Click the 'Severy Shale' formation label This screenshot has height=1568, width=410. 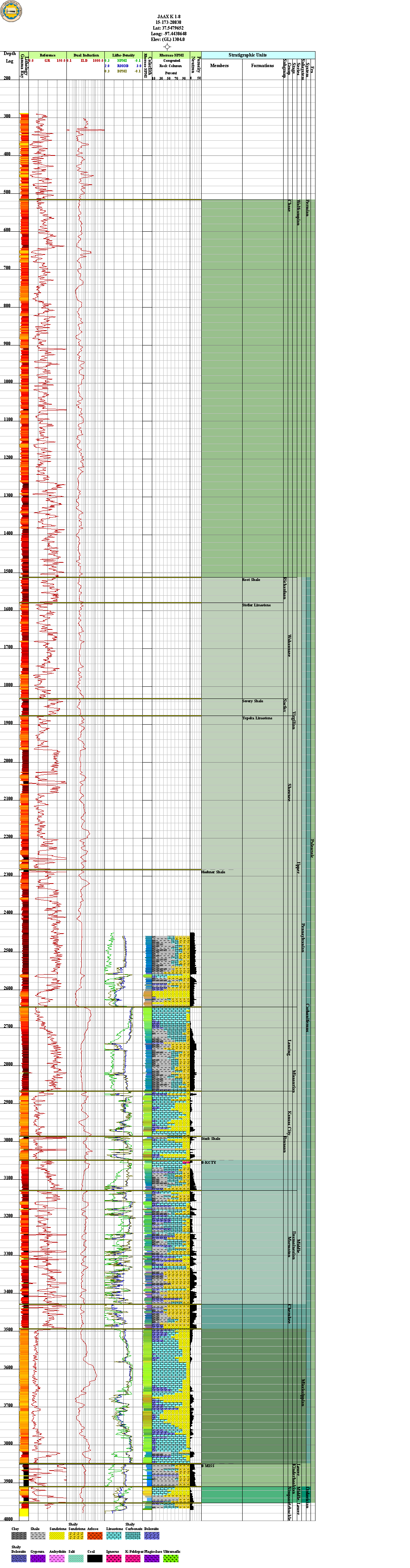(253, 701)
